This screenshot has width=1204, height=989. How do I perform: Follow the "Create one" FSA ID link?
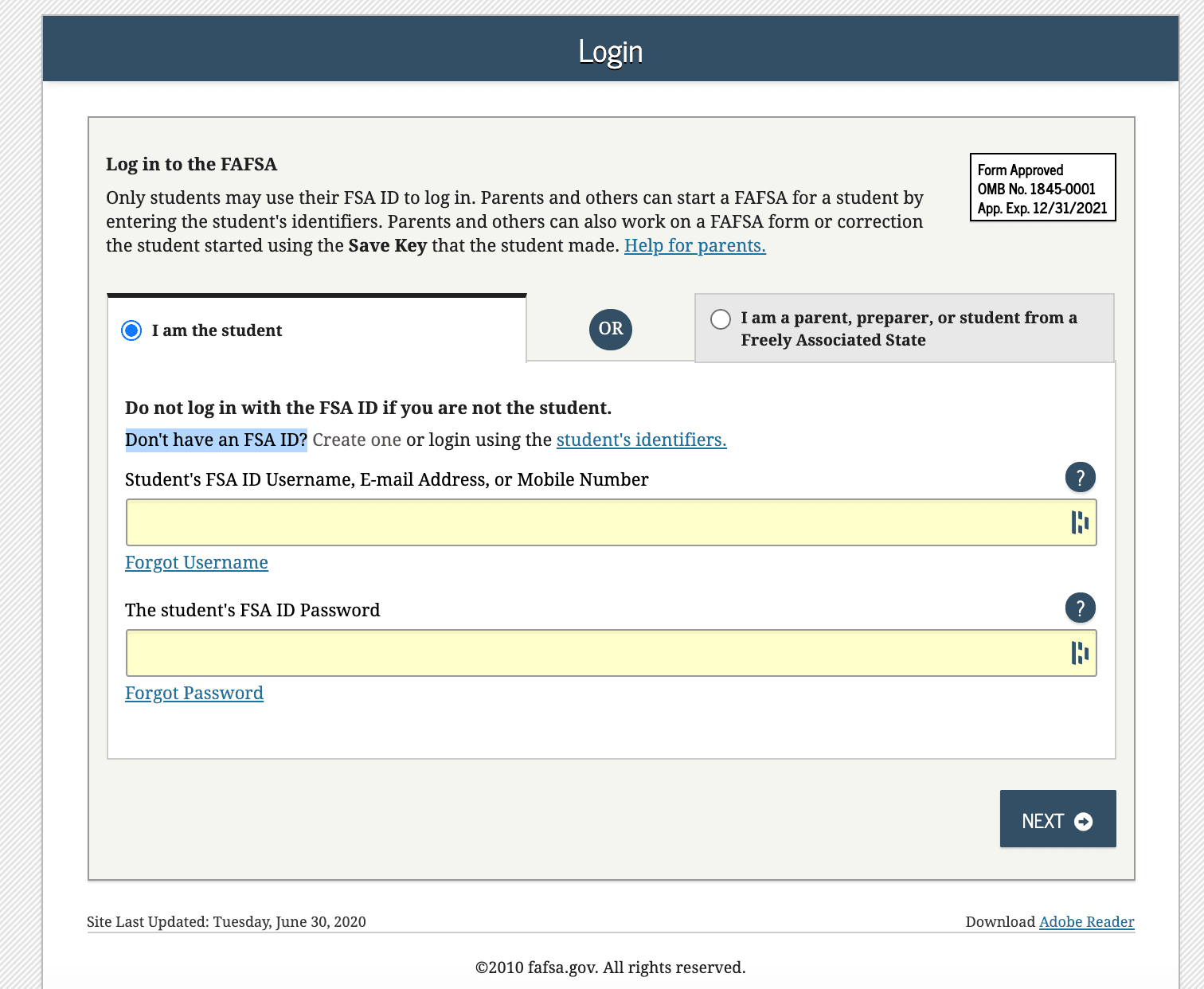coord(357,440)
